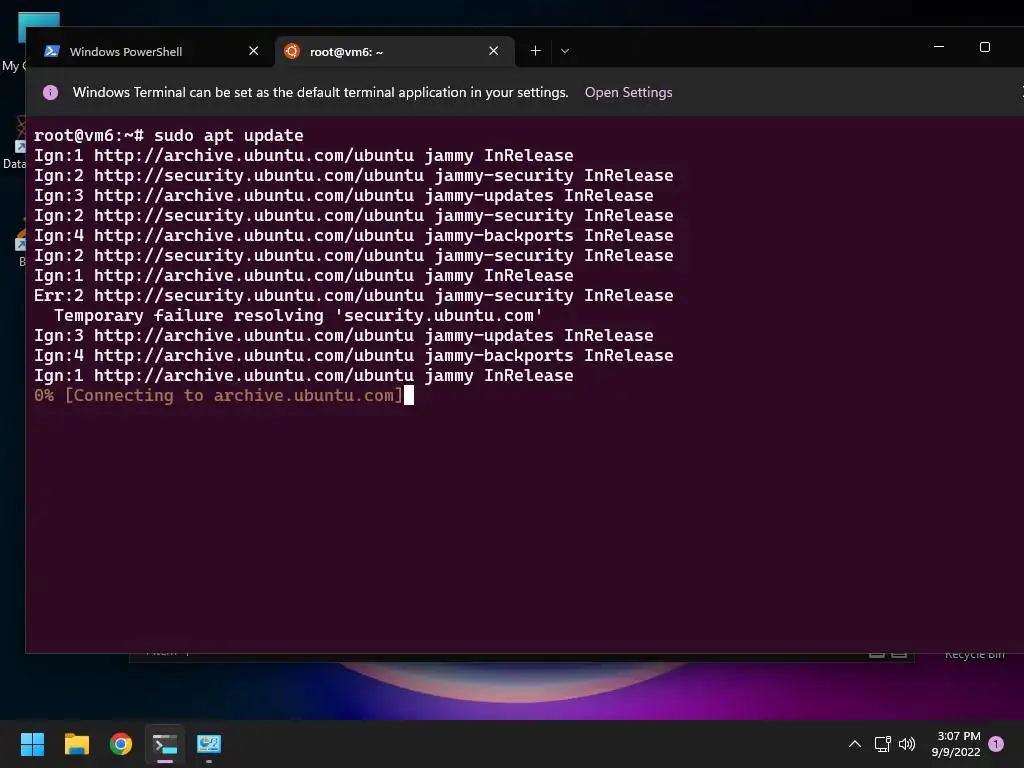
Task: Click the Err:2 security.ubuntu.com line
Action: pos(353,295)
